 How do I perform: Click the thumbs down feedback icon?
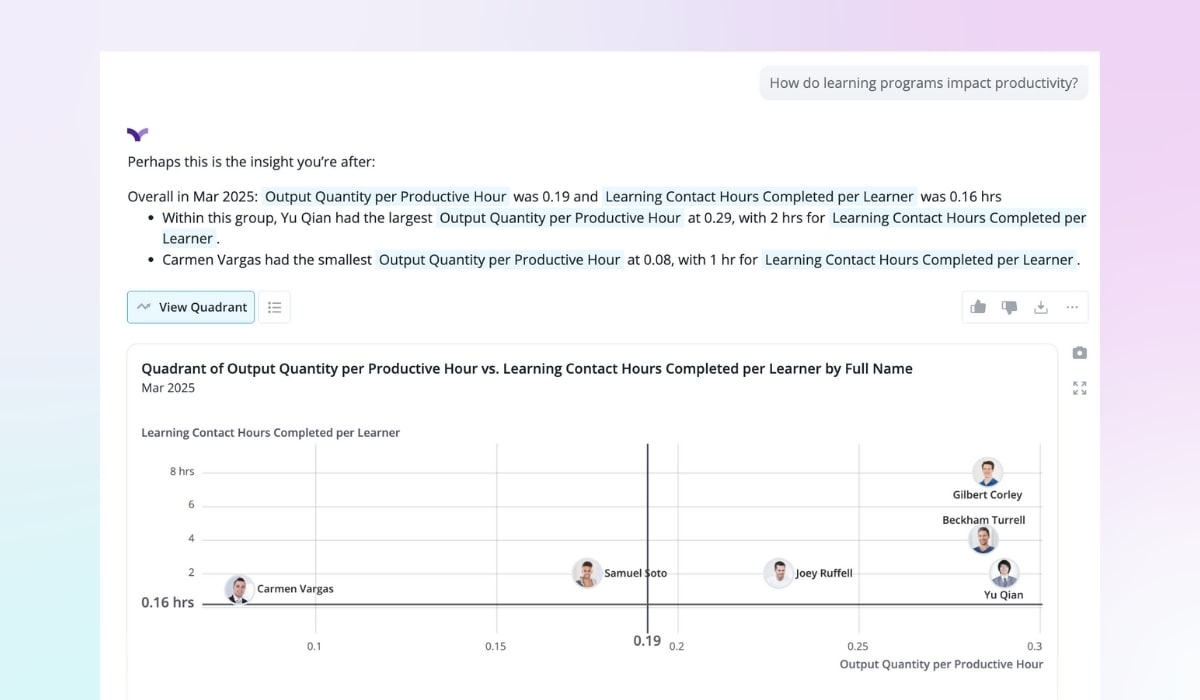(1009, 307)
